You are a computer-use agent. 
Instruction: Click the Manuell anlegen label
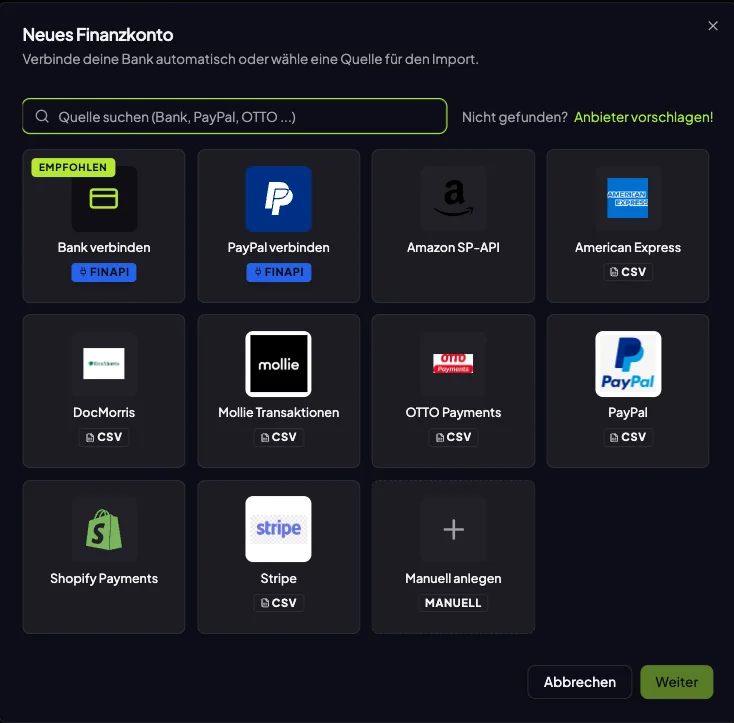point(453,578)
